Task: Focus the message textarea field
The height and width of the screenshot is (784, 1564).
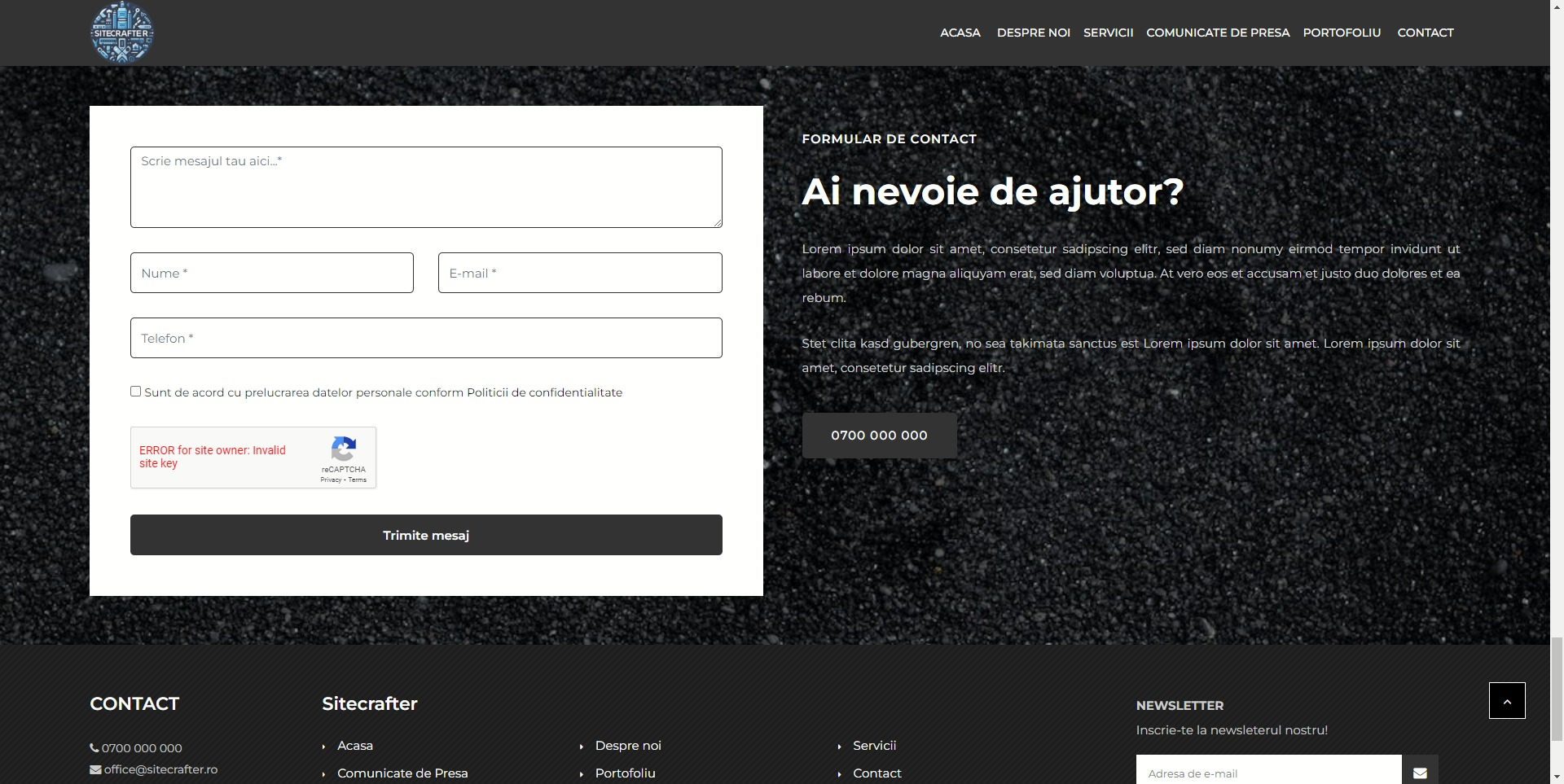Action: pos(426,187)
